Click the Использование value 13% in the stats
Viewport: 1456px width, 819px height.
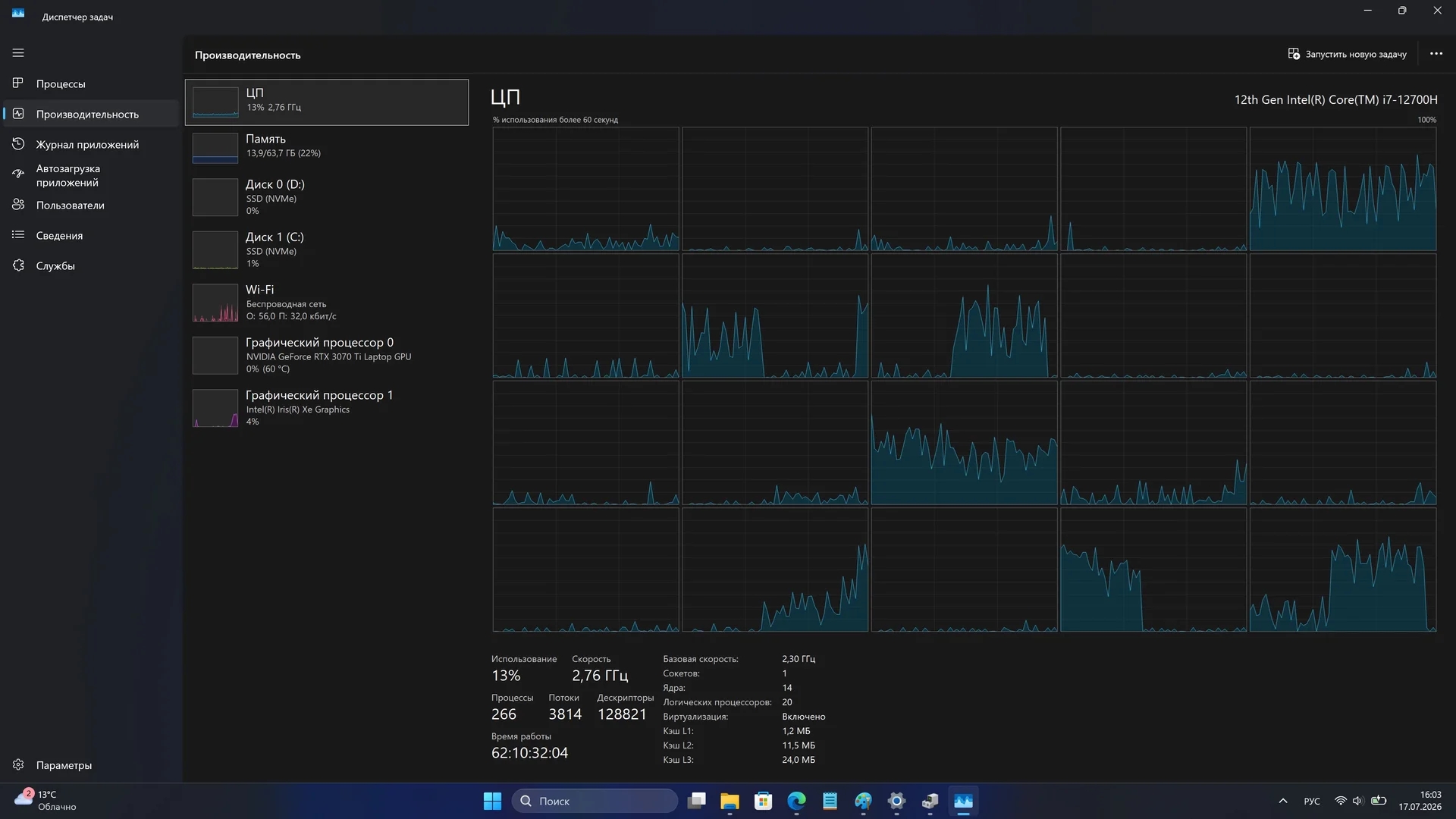506,676
